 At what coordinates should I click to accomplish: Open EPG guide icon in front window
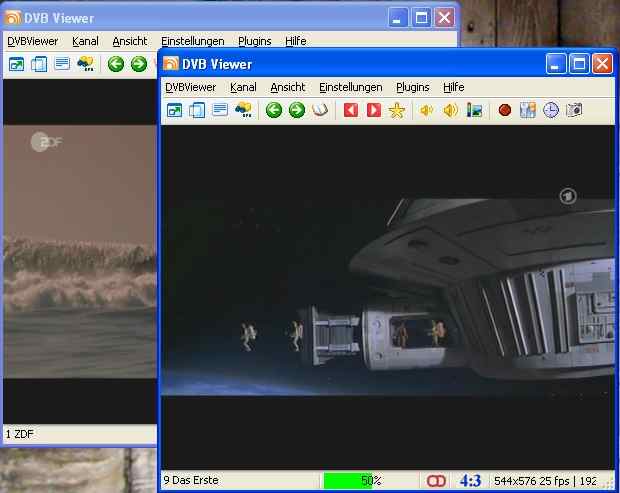[x=243, y=110]
